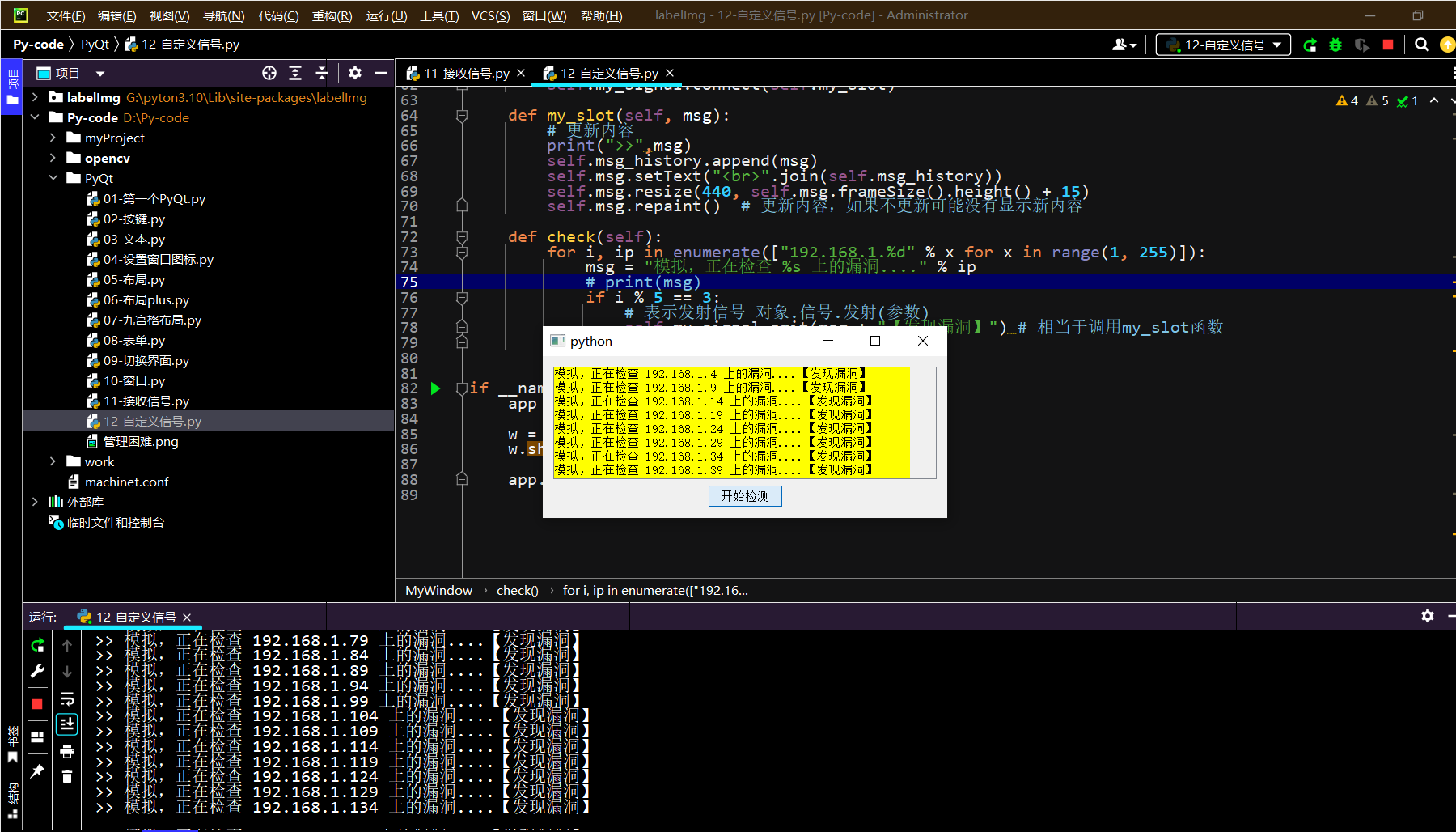Click the yellow message area in python window
This screenshot has height=832, width=1456.
coord(732,422)
